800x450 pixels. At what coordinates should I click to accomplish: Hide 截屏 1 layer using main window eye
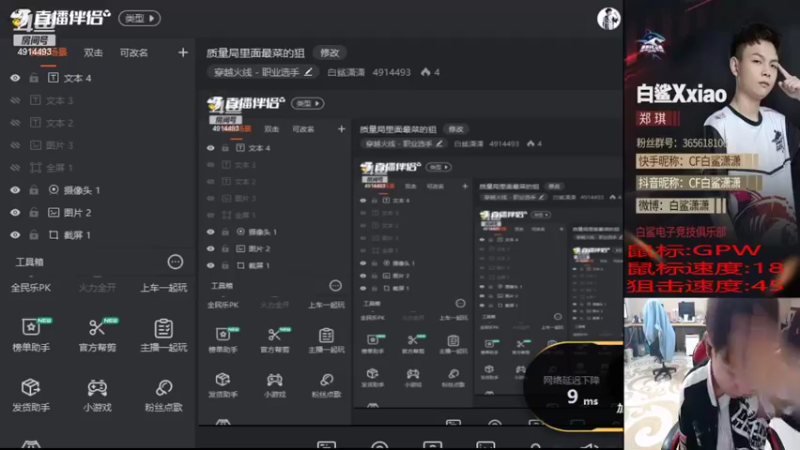pos(15,235)
